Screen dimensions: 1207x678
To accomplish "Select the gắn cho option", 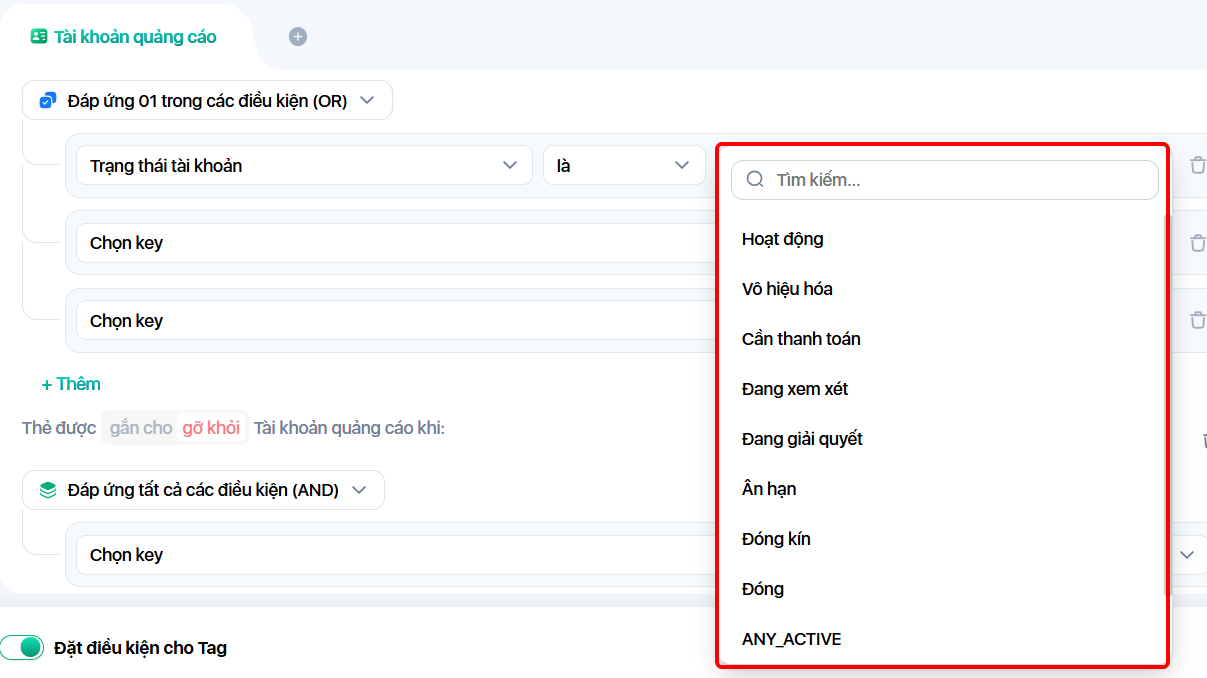I will click(x=141, y=428).
